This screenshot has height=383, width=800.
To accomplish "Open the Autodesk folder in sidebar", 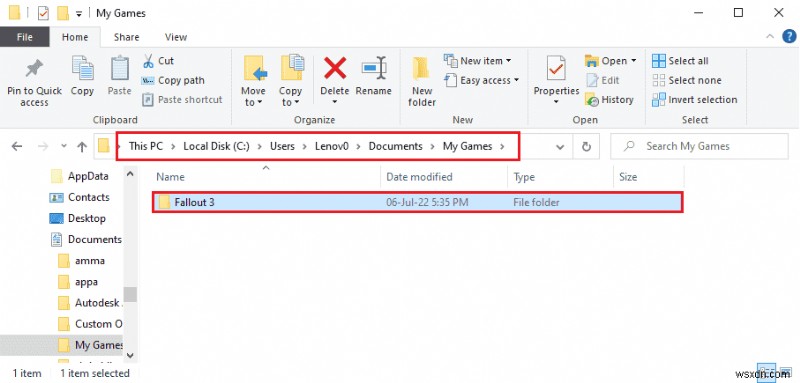I will pos(89,302).
